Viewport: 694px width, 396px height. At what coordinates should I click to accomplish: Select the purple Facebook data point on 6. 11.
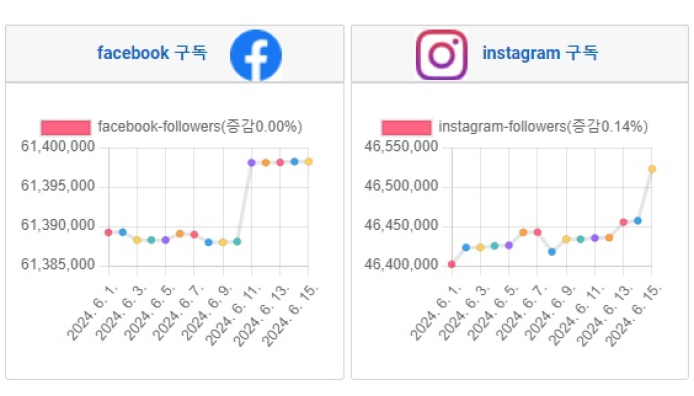click(x=251, y=163)
